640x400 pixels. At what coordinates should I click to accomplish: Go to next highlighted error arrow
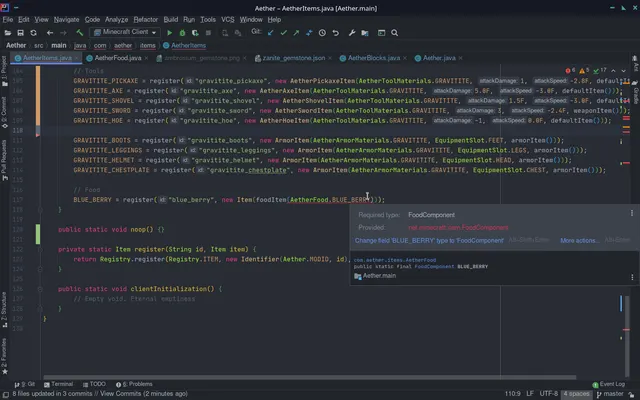[x=623, y=71]
